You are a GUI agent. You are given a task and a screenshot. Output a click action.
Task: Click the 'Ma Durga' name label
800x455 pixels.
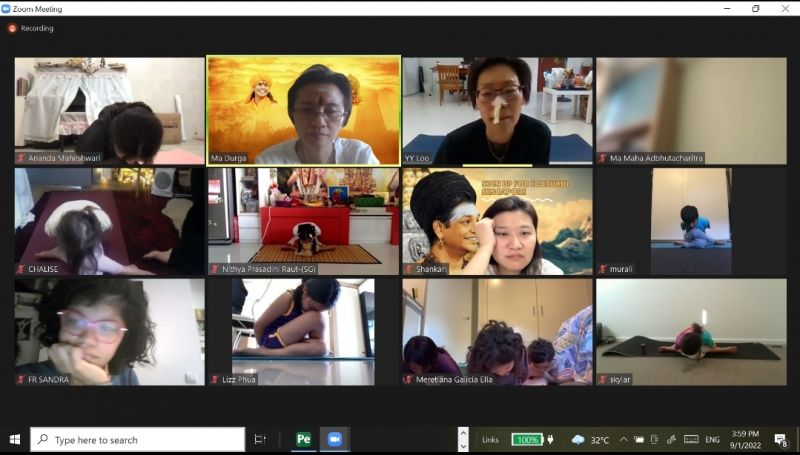click(x=229, y=158)
